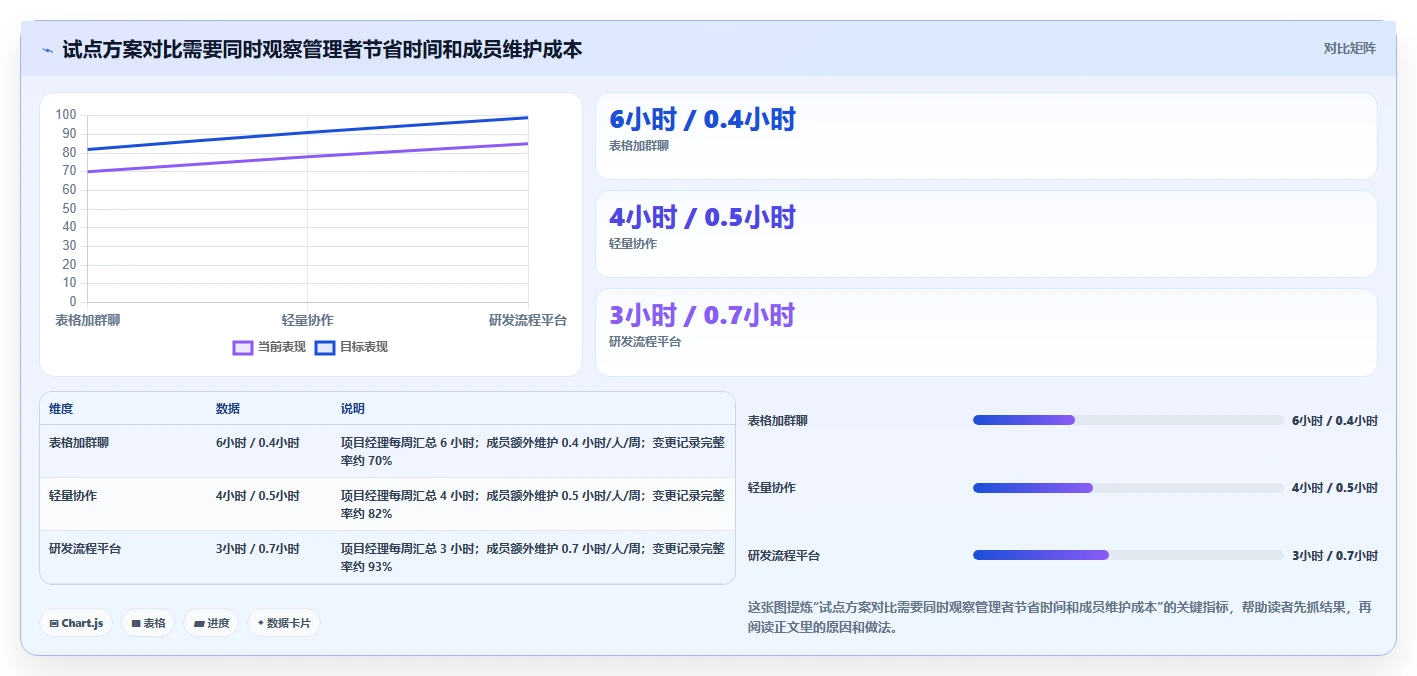Click the 数据卡片 tag chip
Viewport: 1417px width, 676px height.
284,623
